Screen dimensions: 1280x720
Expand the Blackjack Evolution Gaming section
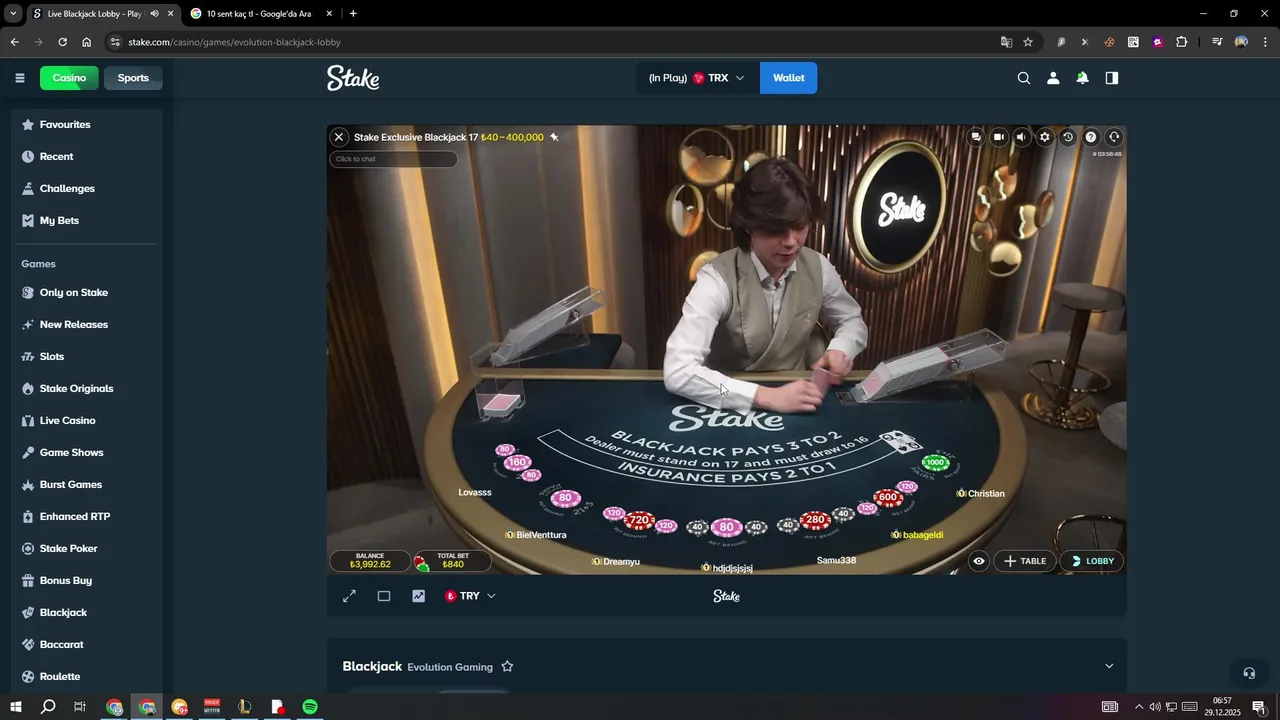pyautogui.click(x=1108, y=666)
